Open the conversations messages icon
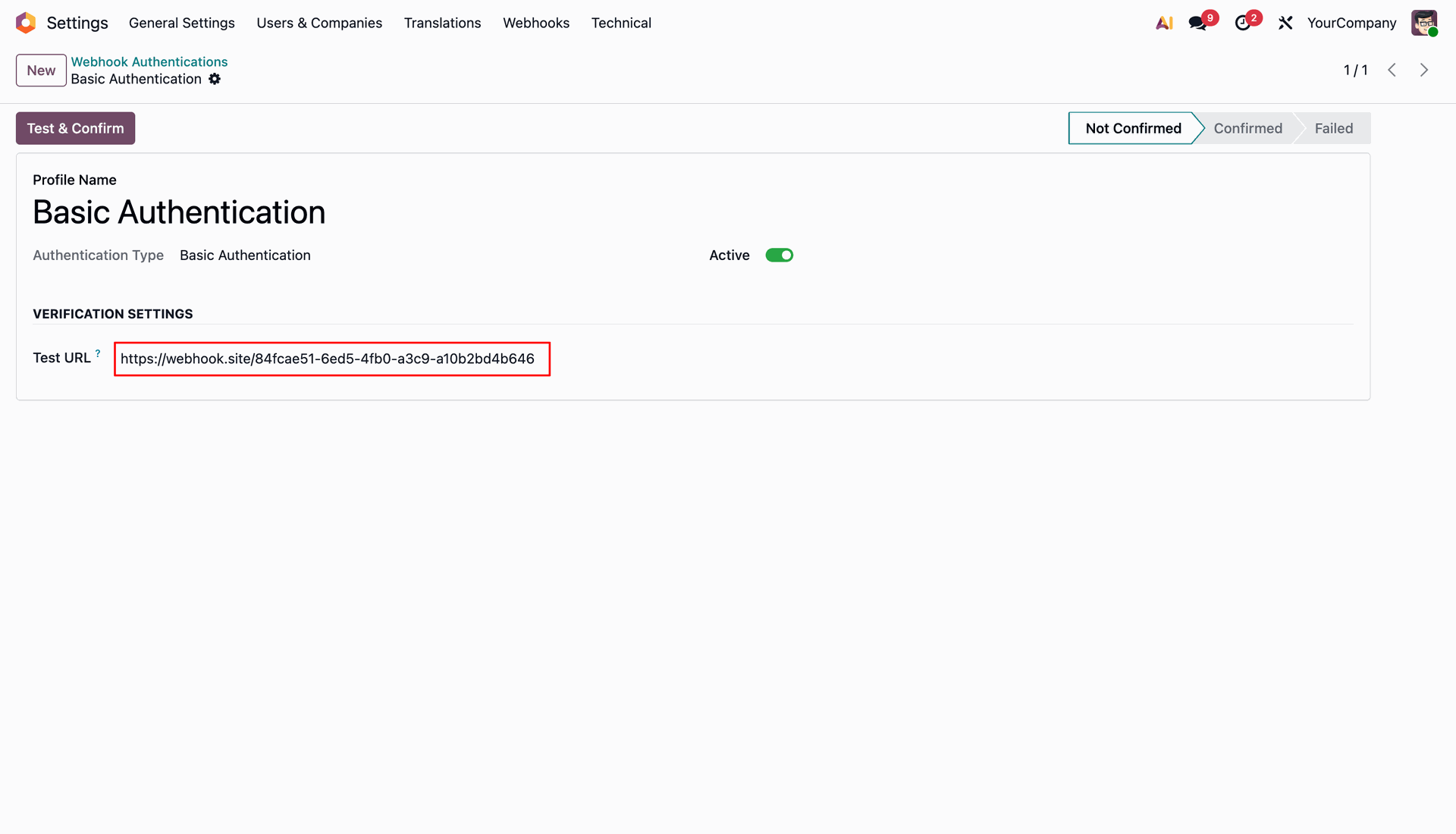The height and width of the screenshot is (834, 1456). 1198,23
